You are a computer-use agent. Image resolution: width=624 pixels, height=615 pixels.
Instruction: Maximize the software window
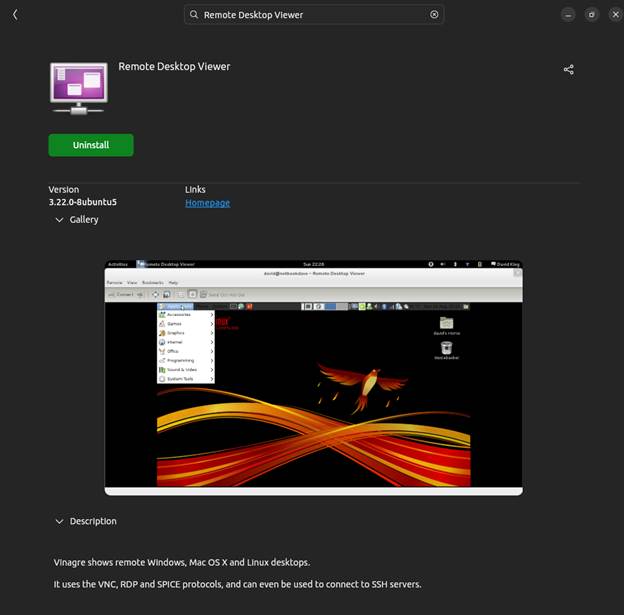[x=592, y=15]
